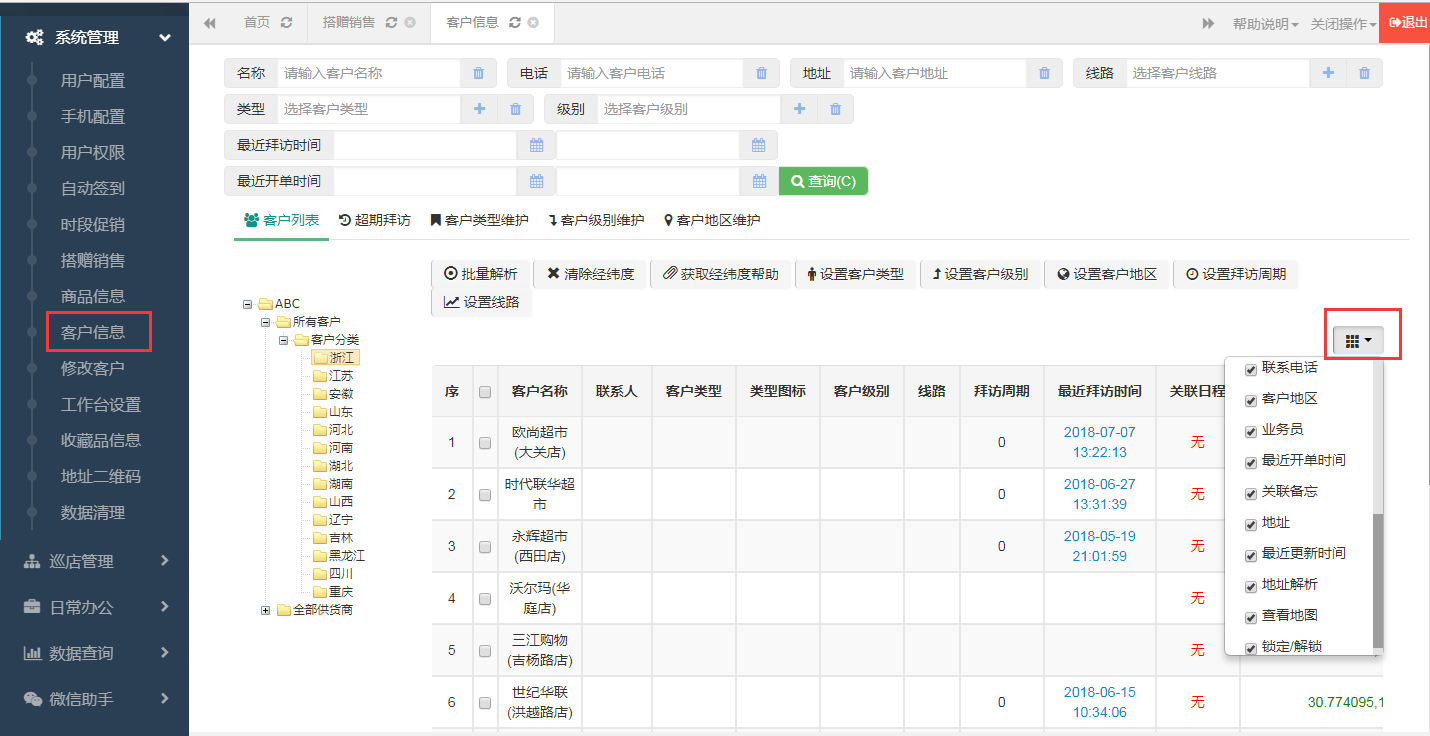The width and height of the screenshot is (1430, 736).
Task: Collapse the 系统管理 sidebar section
Action: tap(165, 38)
